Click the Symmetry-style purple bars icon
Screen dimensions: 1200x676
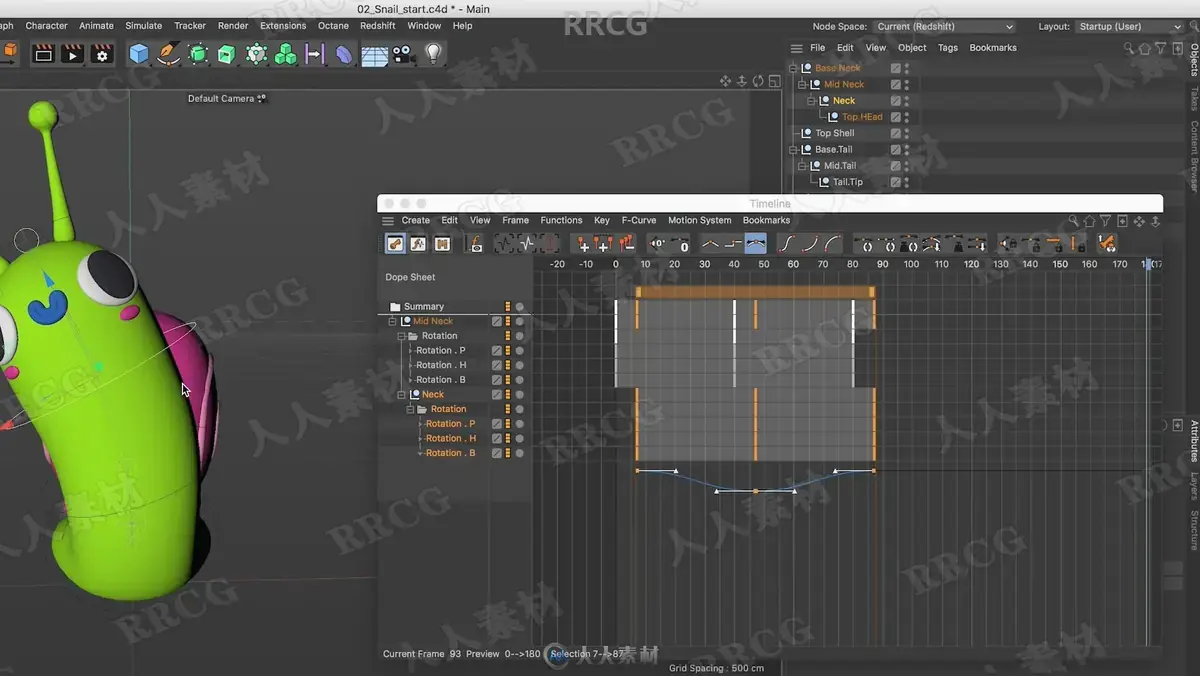(315, 53)
